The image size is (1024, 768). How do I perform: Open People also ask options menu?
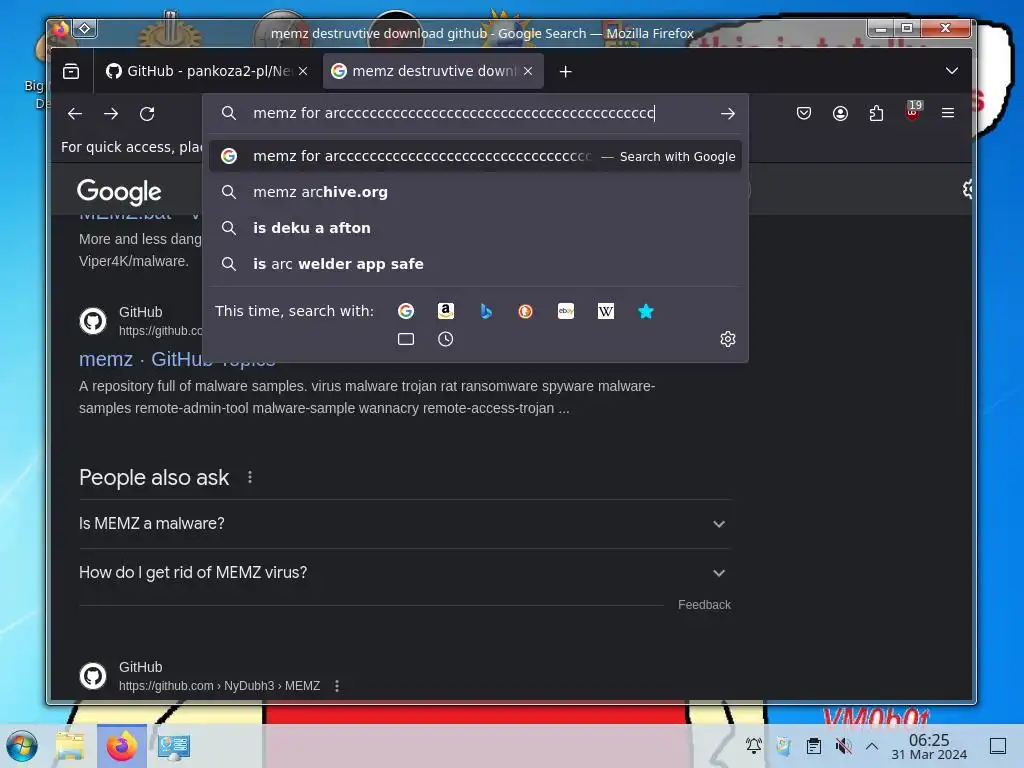click(249, 477)
